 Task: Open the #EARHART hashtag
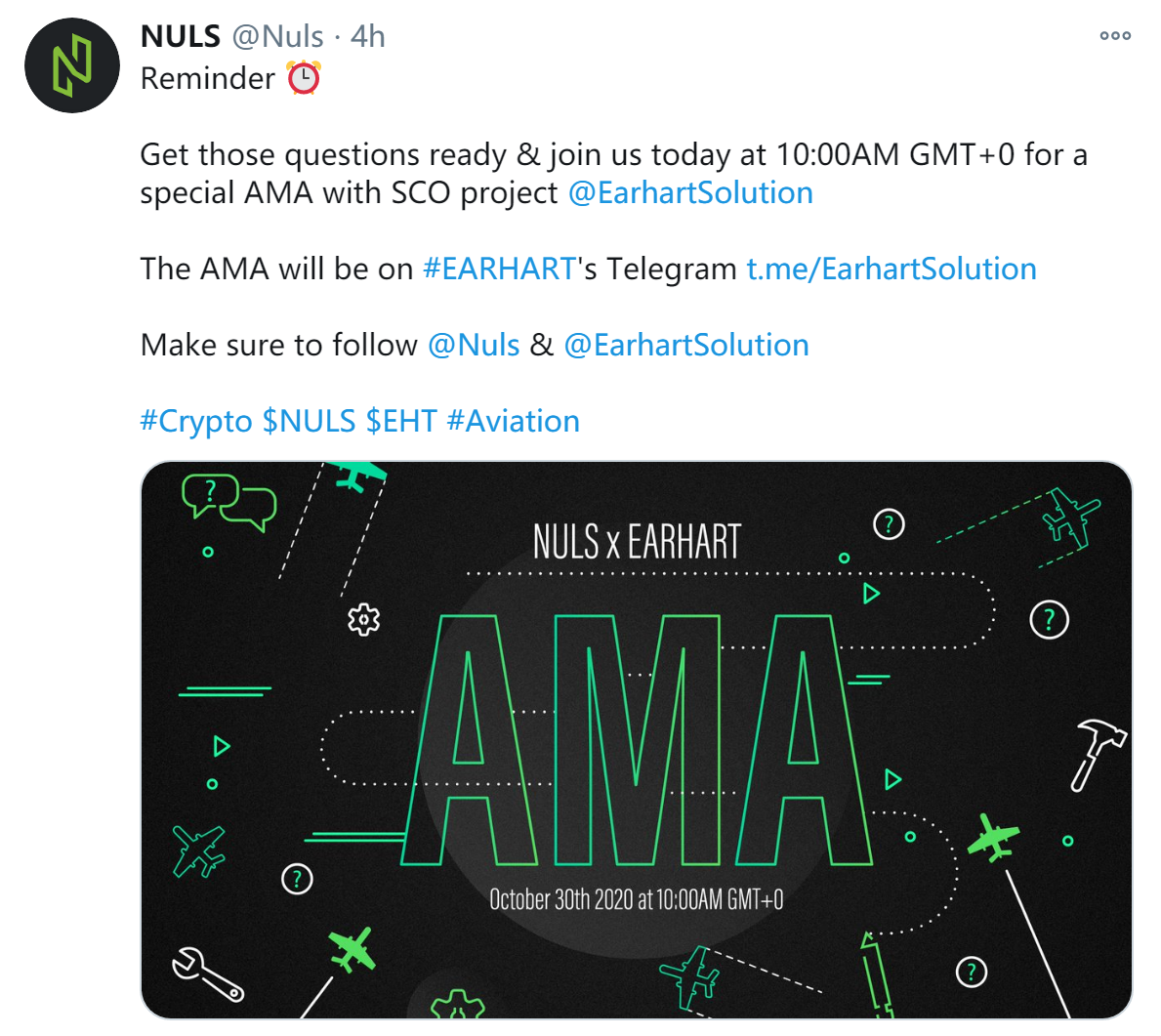click(499, 269)
